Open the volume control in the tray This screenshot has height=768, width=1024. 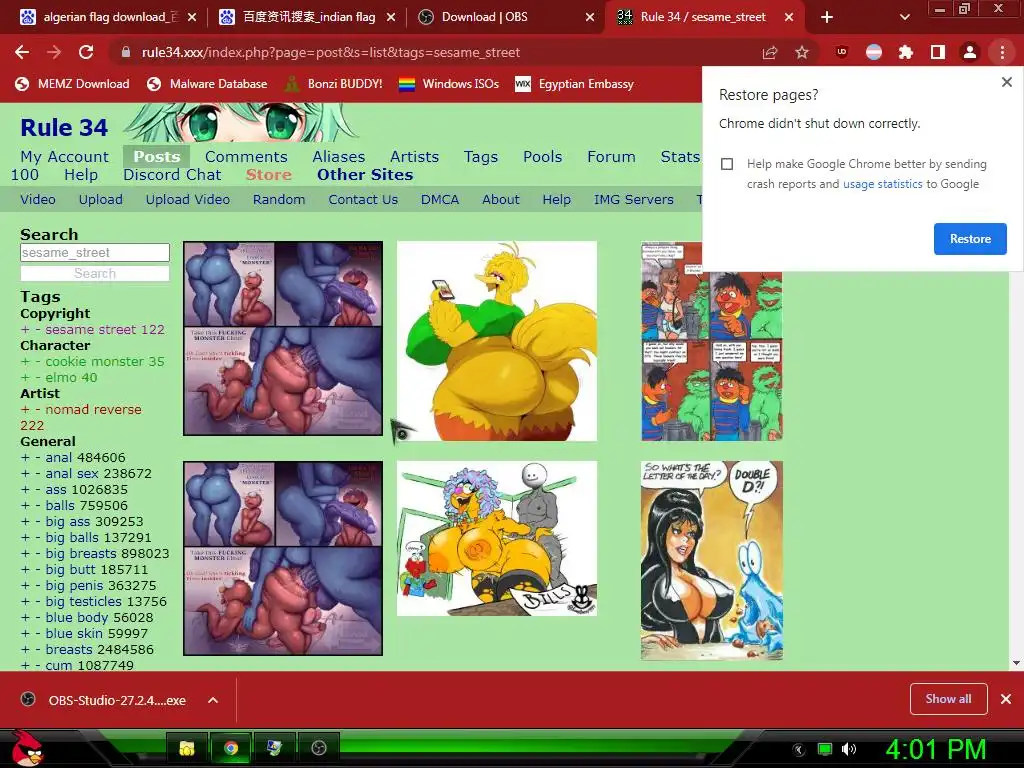(848, 749)
